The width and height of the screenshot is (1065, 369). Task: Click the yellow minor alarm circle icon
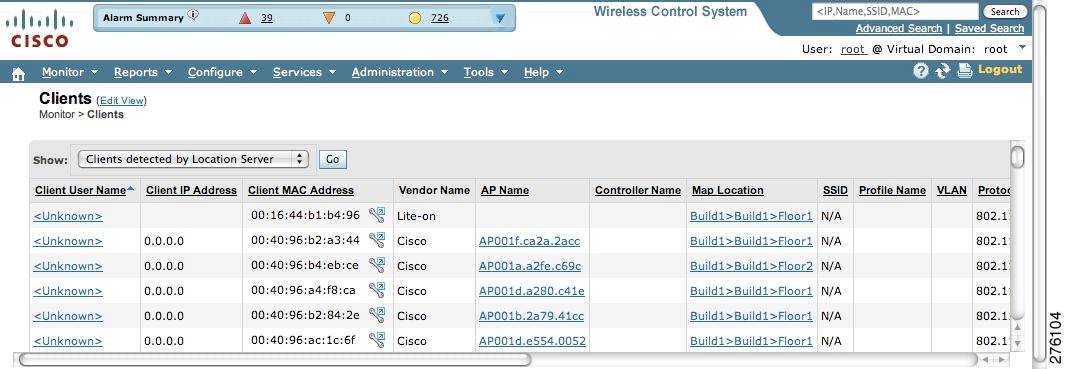[x=415, y=18]
